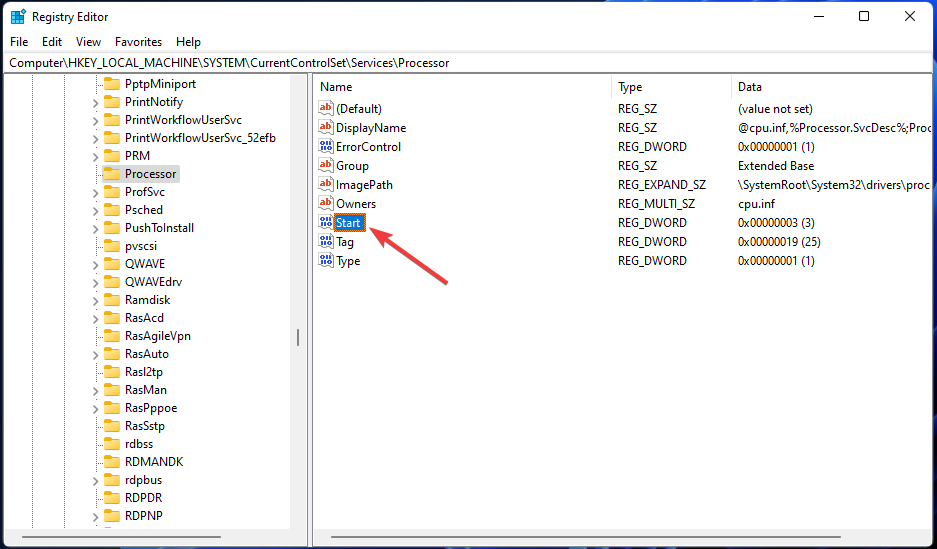Click the Extended Base data cell
This screenshot has height=549, width=937.
point(776,165)
